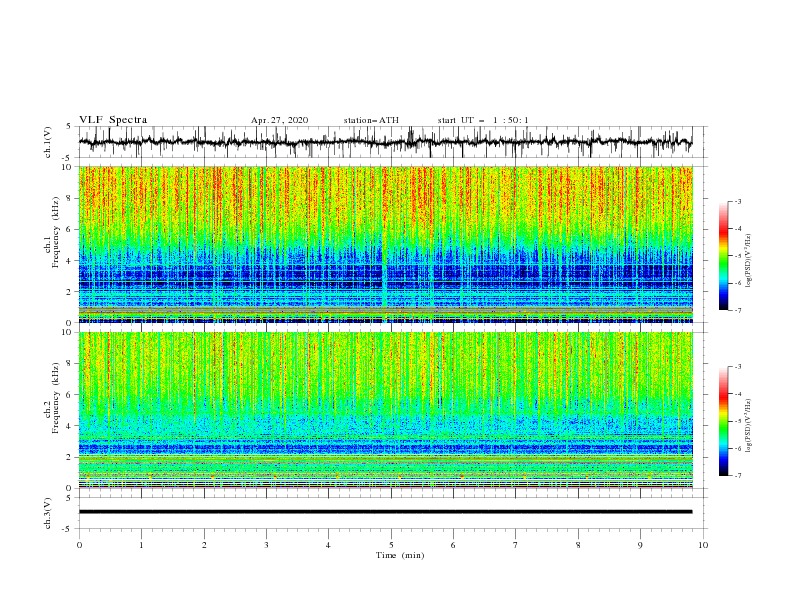Viewport: 792px width, 612px height.
Task: Click time axis tick label '10'
Action: 703,545
